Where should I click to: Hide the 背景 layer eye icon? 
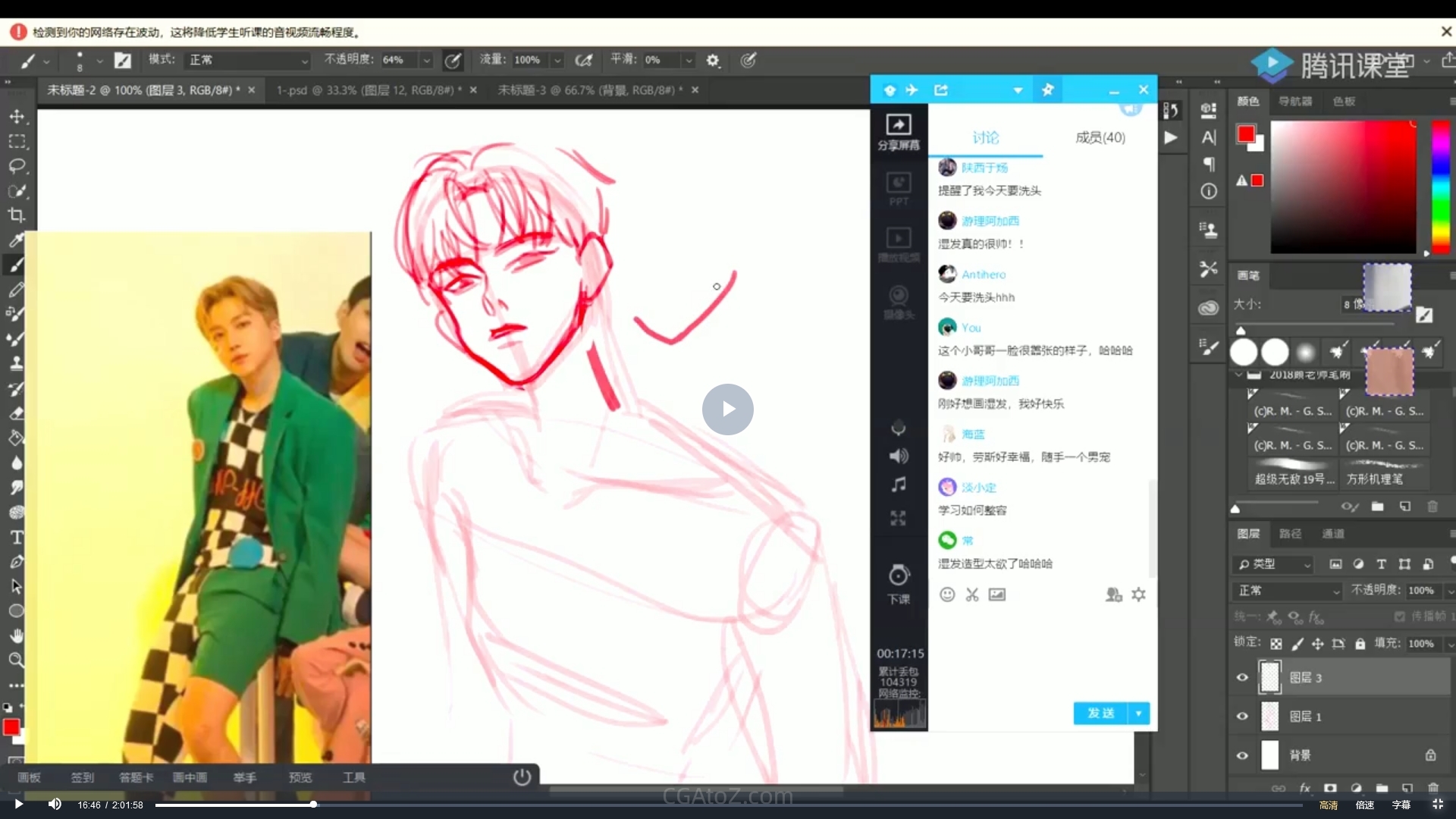pos(1242,755)
